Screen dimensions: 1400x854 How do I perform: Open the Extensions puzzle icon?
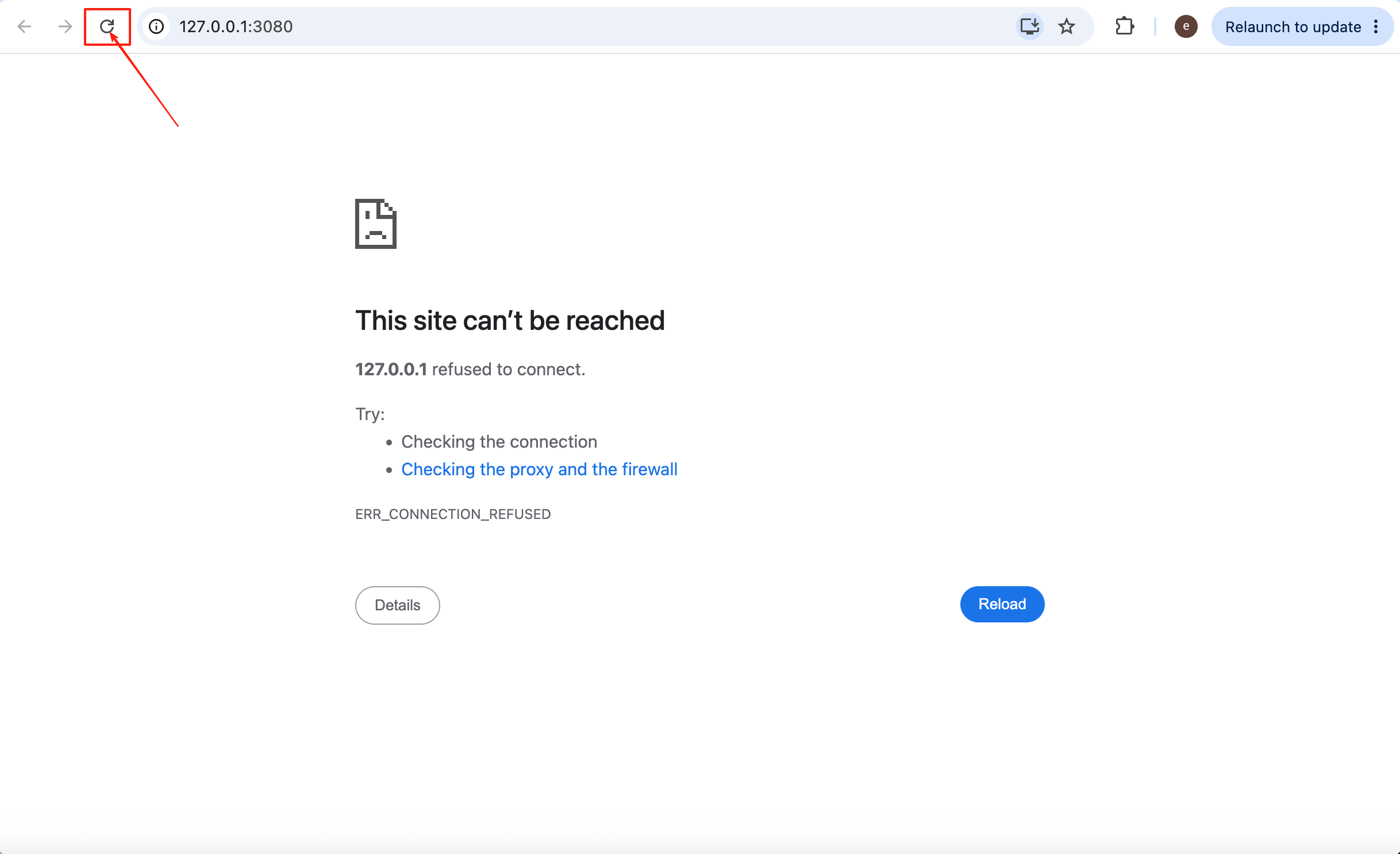(x=1124, y=26)
